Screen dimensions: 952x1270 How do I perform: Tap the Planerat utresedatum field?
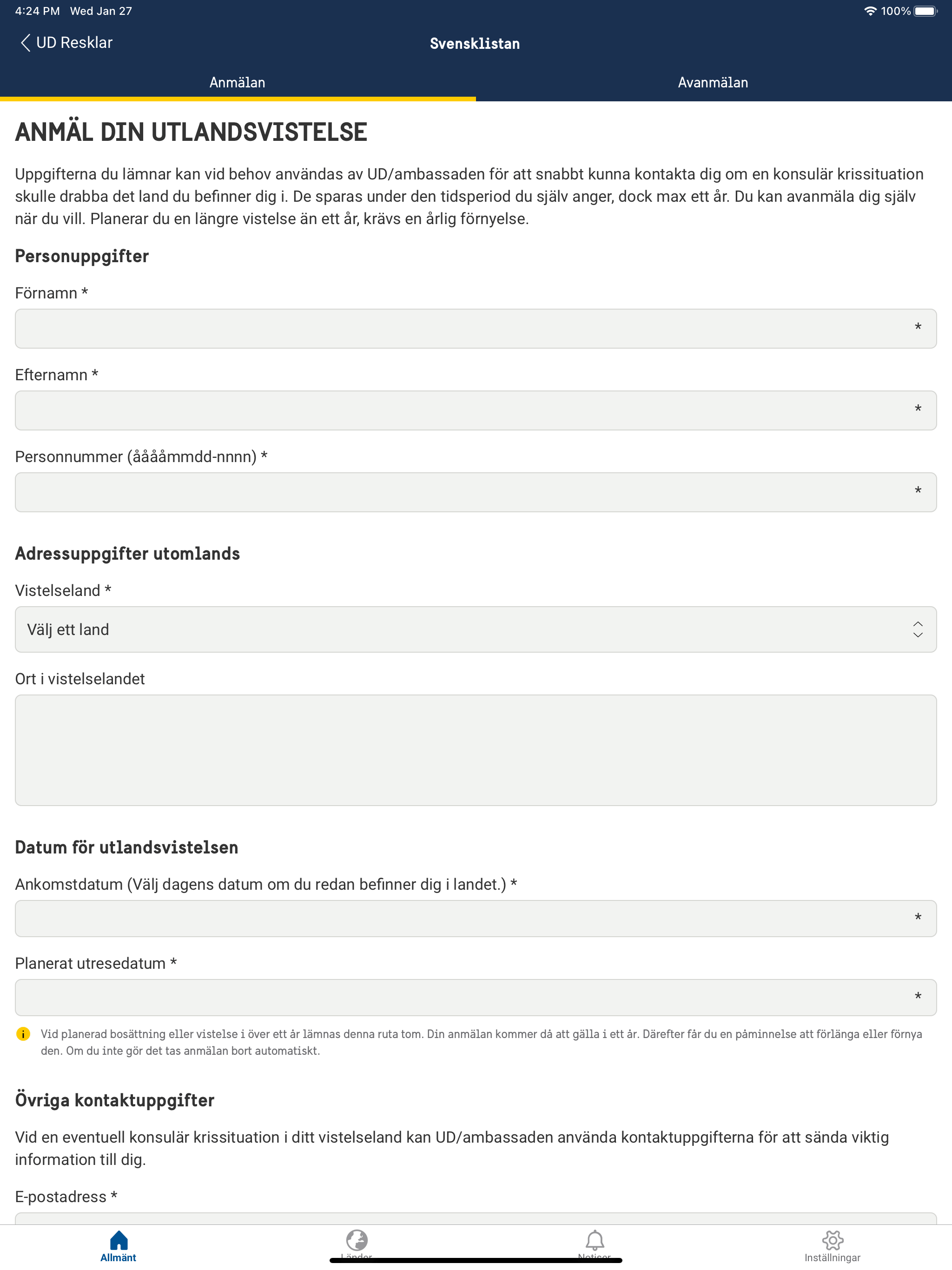pos(476,997)
